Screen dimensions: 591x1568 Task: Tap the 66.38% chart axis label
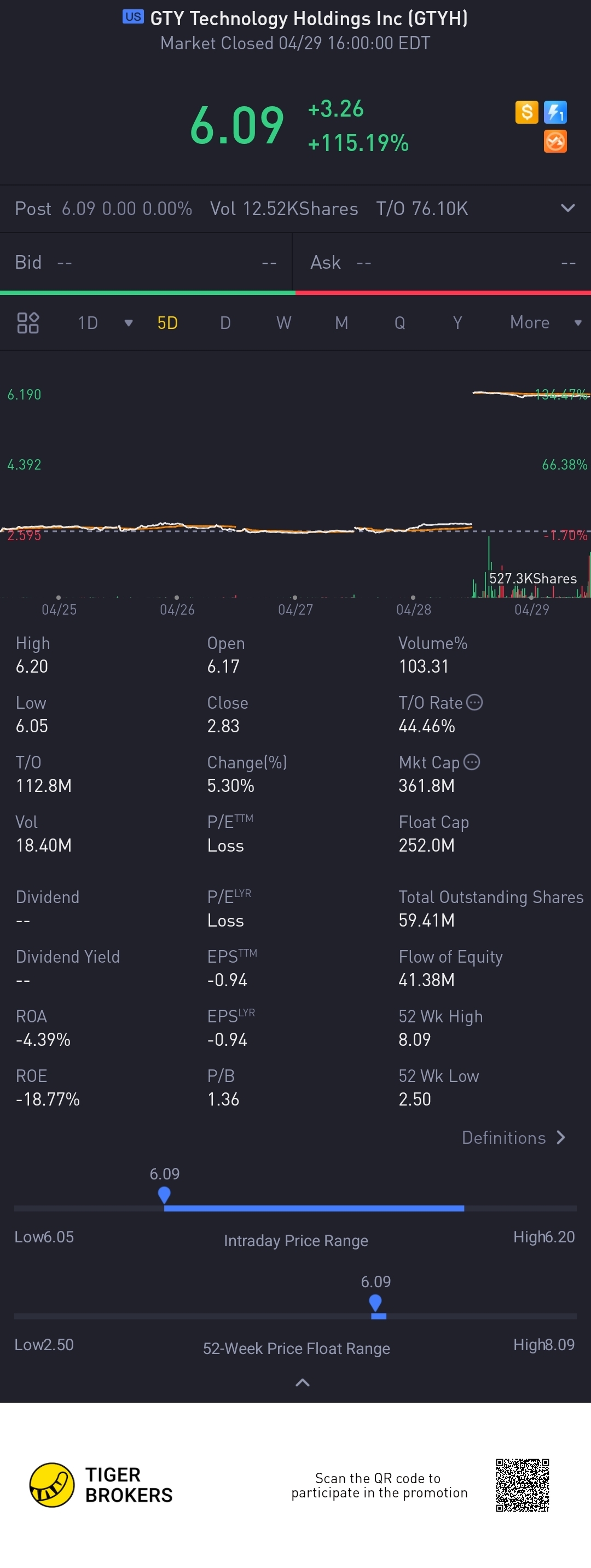pyautogui.click(x=565, y=465)
